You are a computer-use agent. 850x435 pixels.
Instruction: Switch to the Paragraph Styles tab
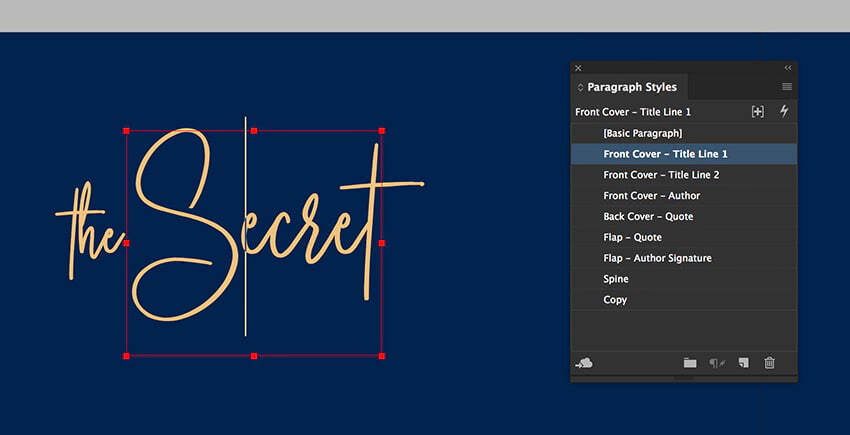click(631, 88)
